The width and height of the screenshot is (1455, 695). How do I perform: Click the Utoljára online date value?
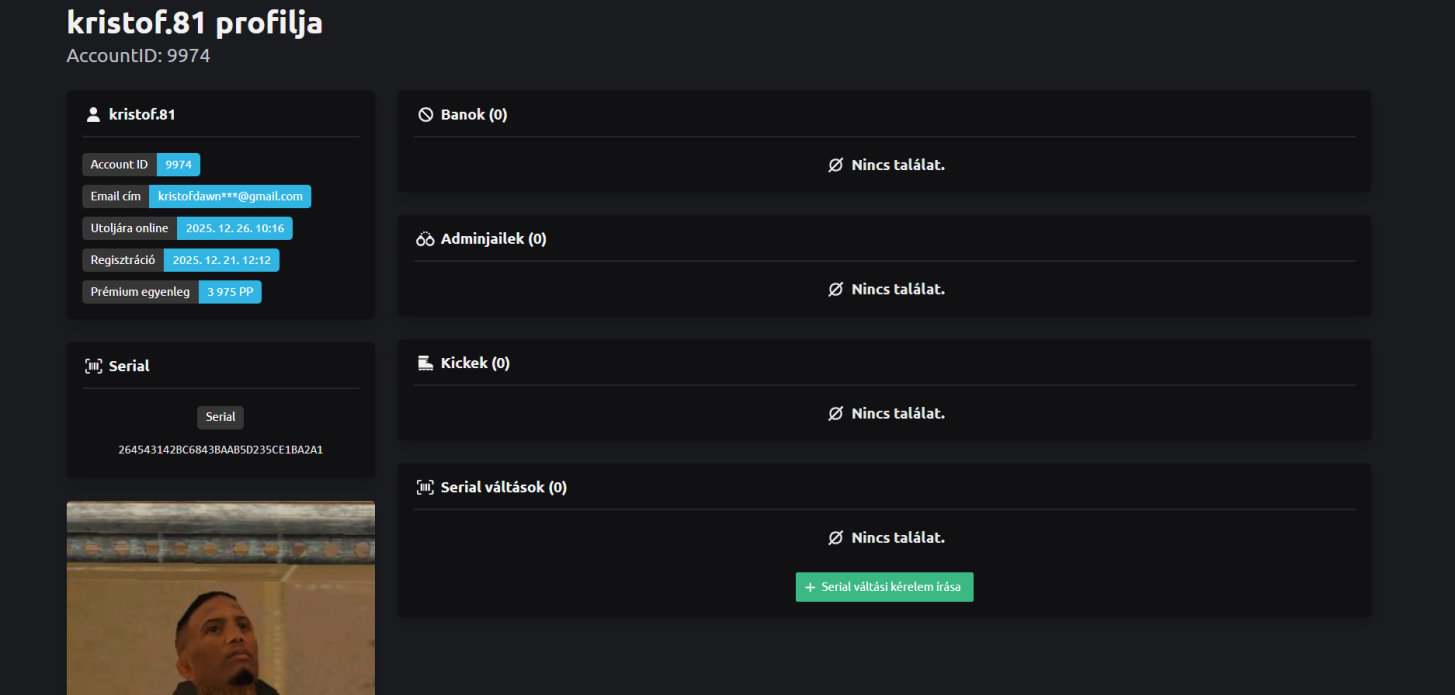coord(234,228)
